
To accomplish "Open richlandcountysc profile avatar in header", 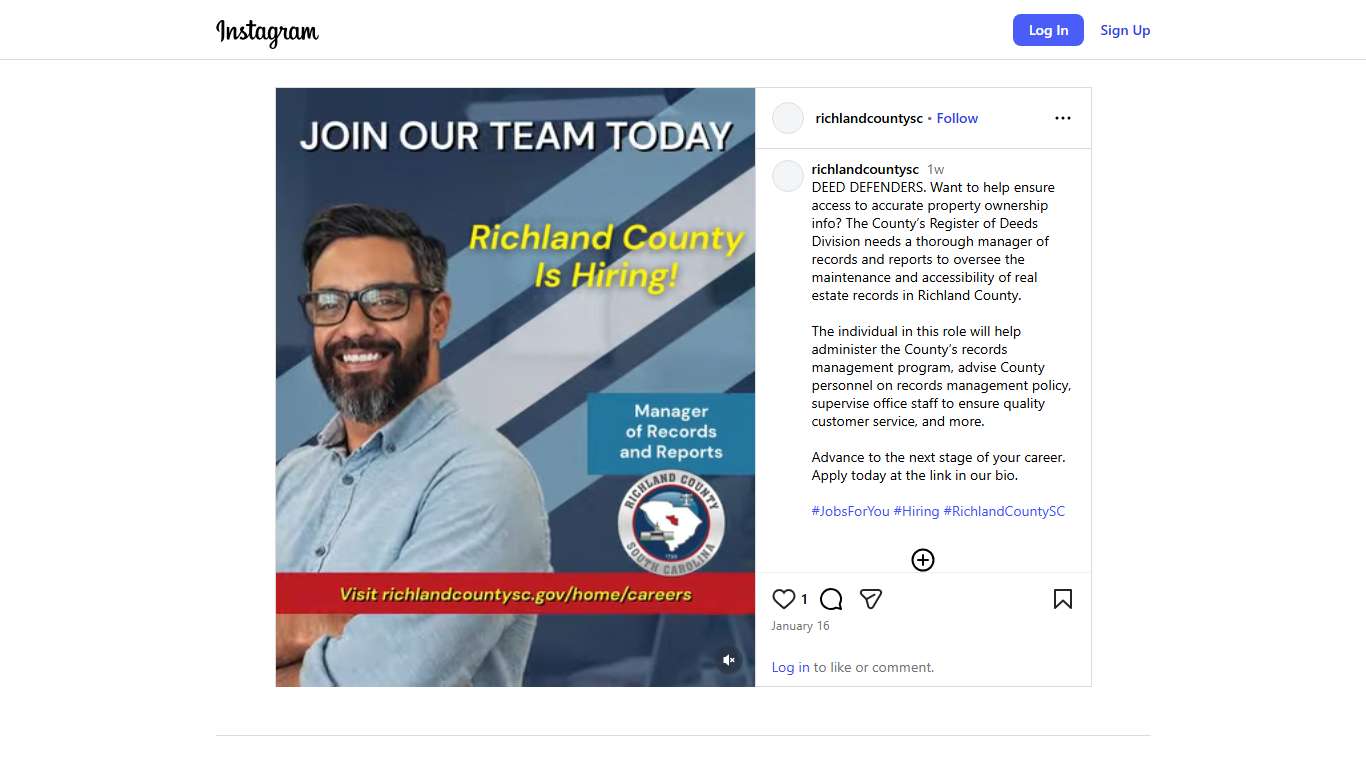I will pos(788,118).
